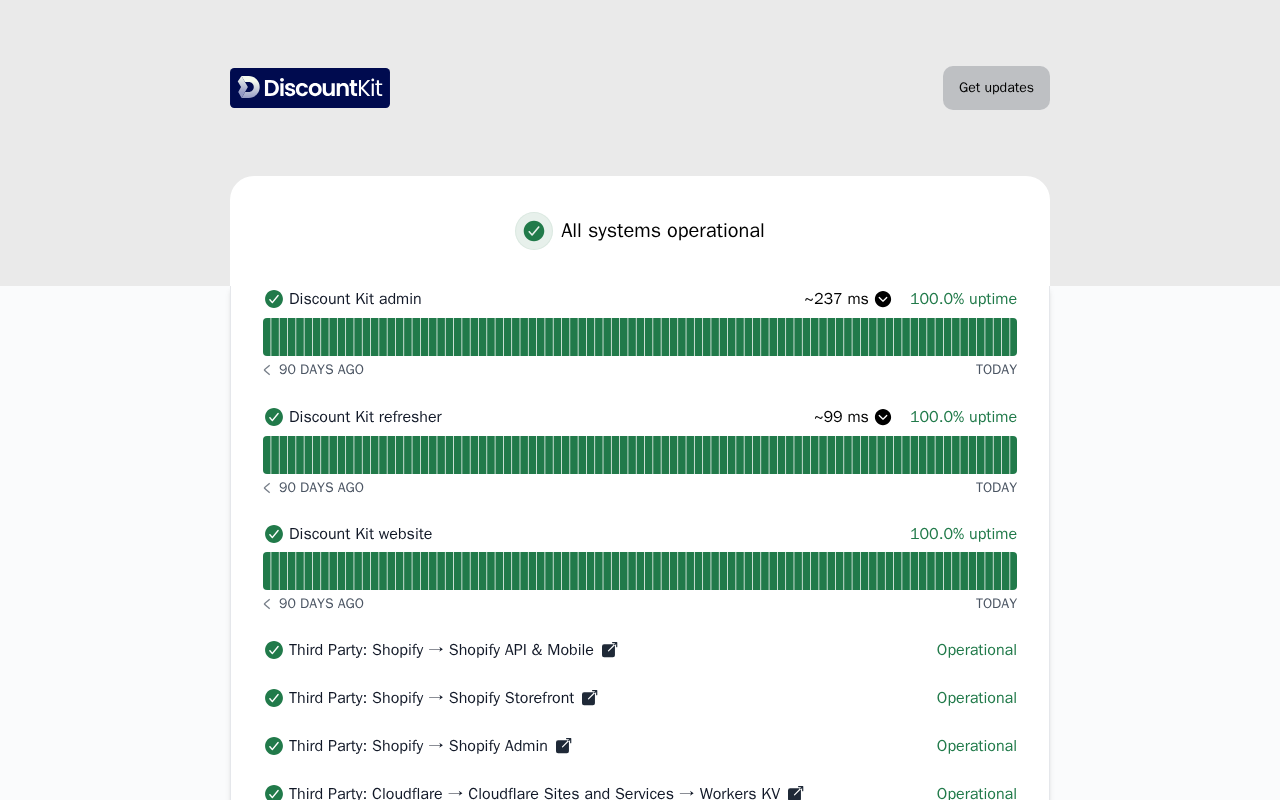The height and width of the screenshot is (800, 1280).
Task: Open the Shopify Storefront external link icon
Action: 590,698
